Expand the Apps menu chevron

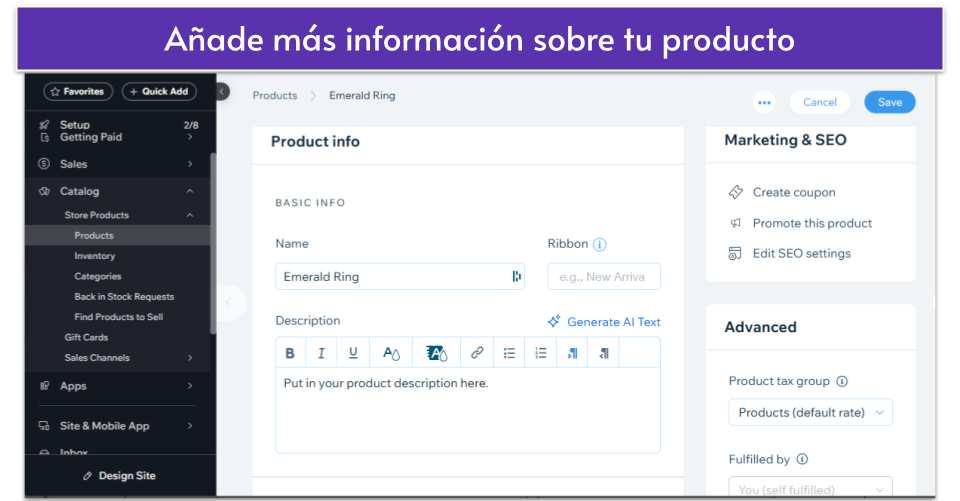coord(190,386)
